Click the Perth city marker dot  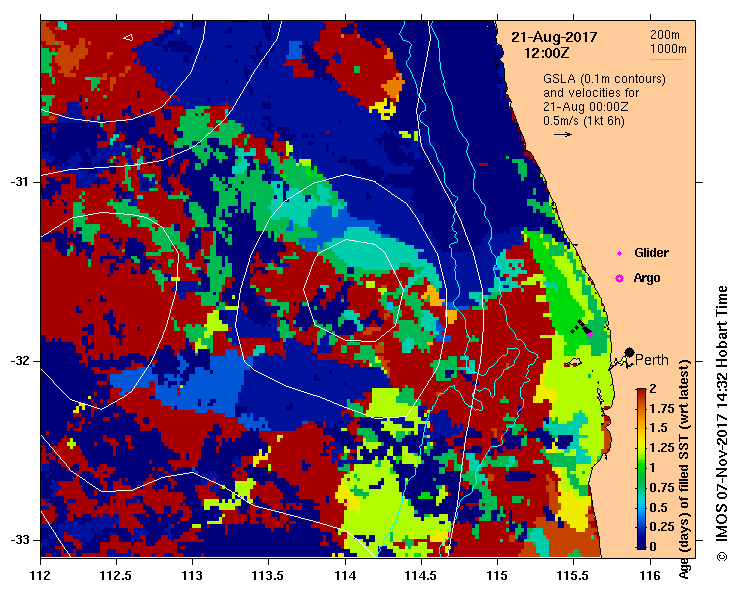(x=629, y=352)
